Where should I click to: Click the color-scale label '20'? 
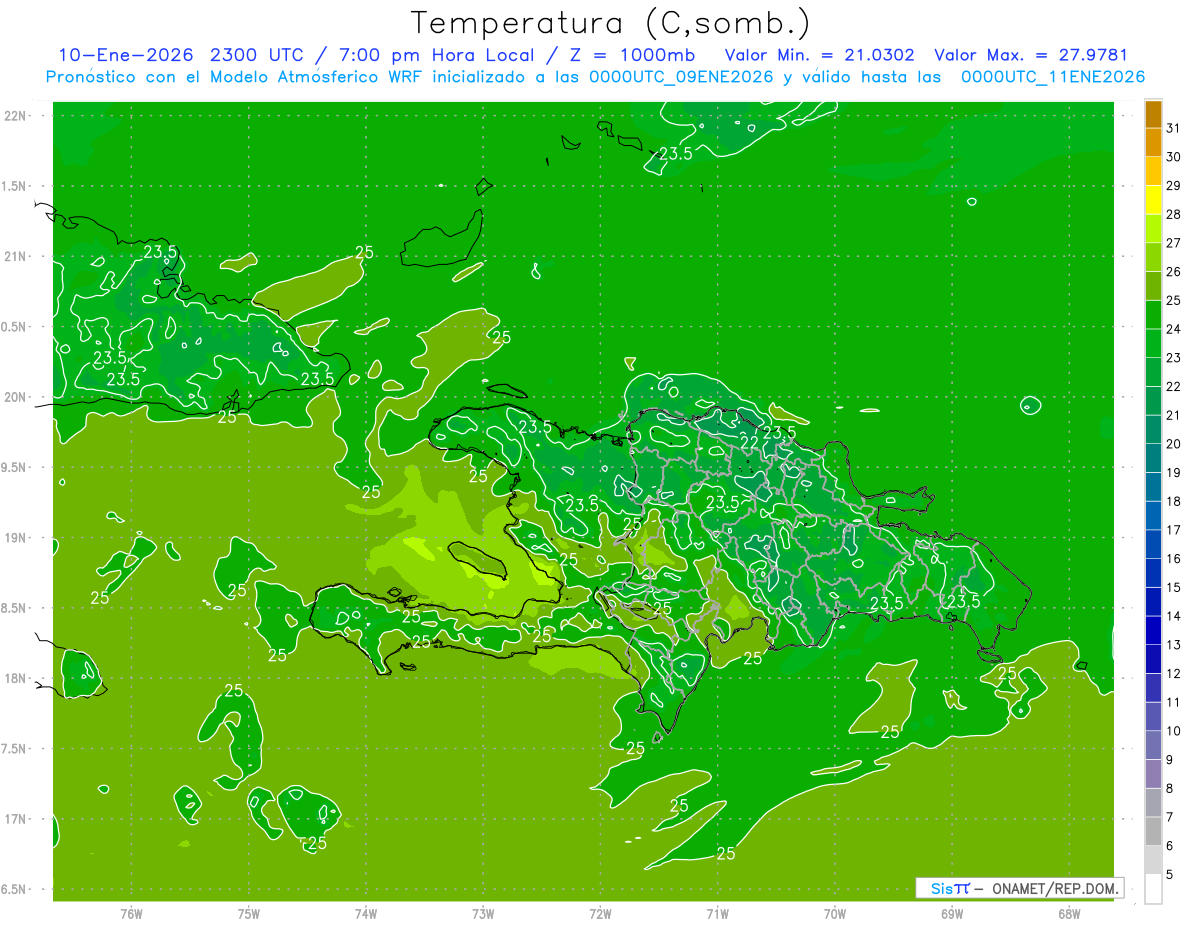click(1173, 444)
